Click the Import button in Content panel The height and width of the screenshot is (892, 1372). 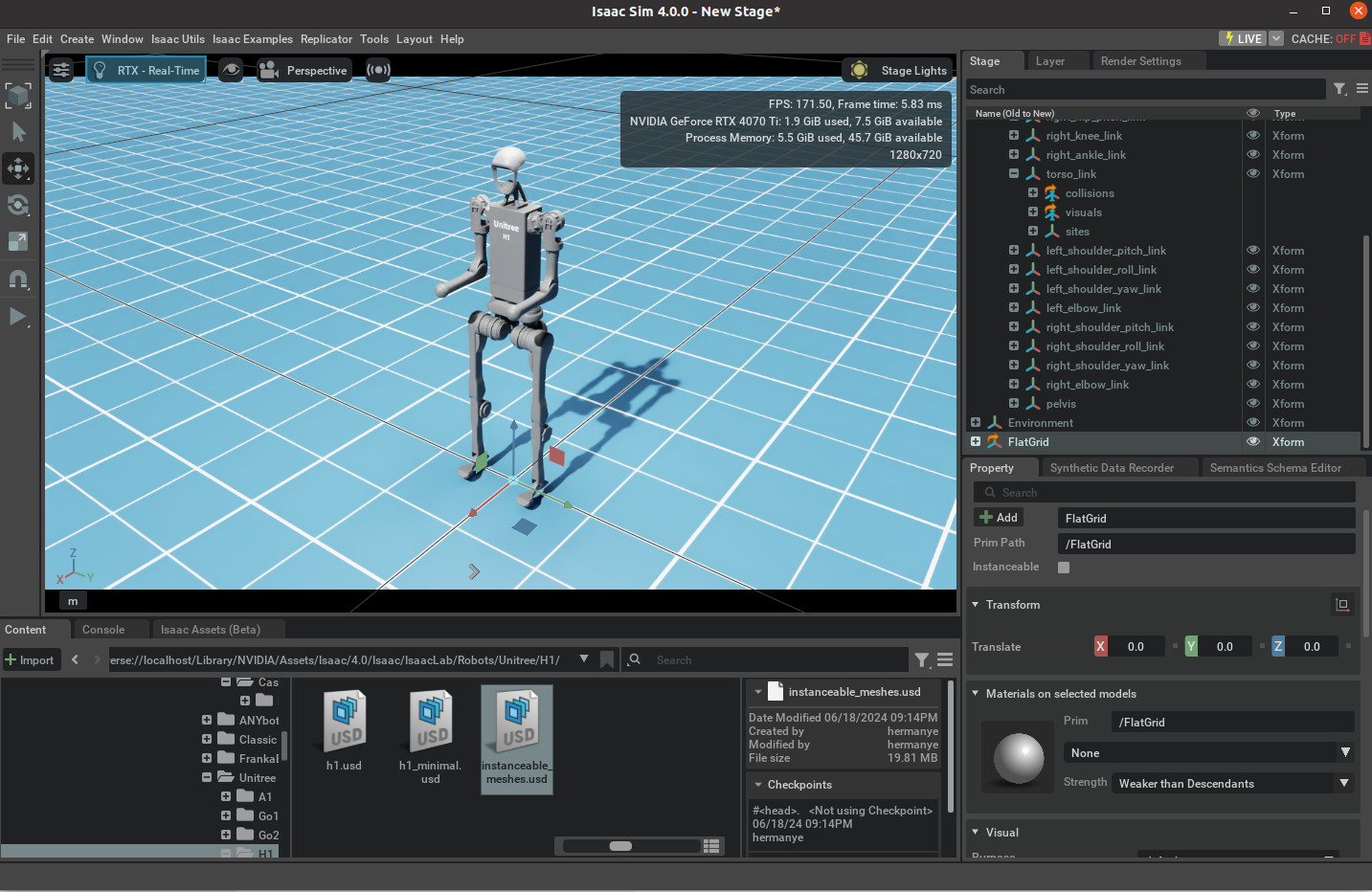tap(31, 659)
